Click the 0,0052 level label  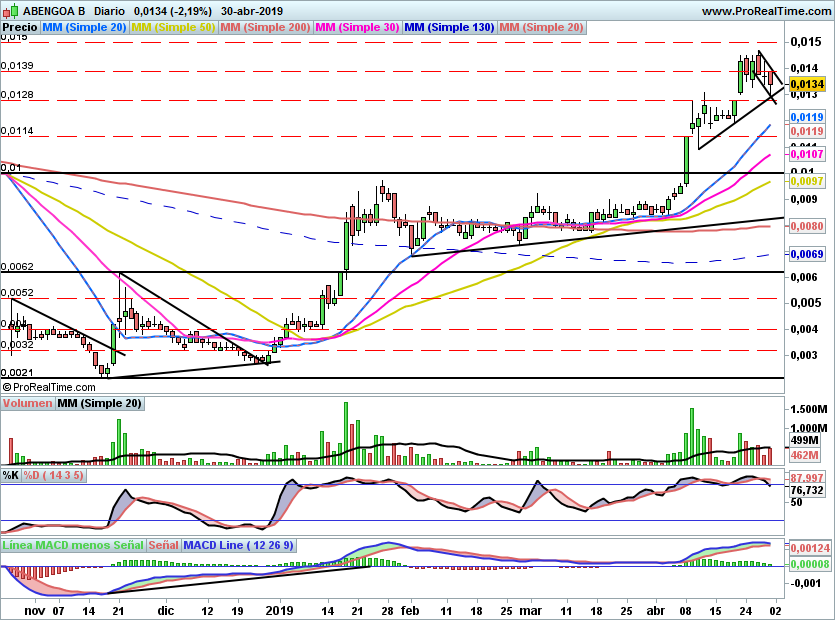tap(17, 292)
